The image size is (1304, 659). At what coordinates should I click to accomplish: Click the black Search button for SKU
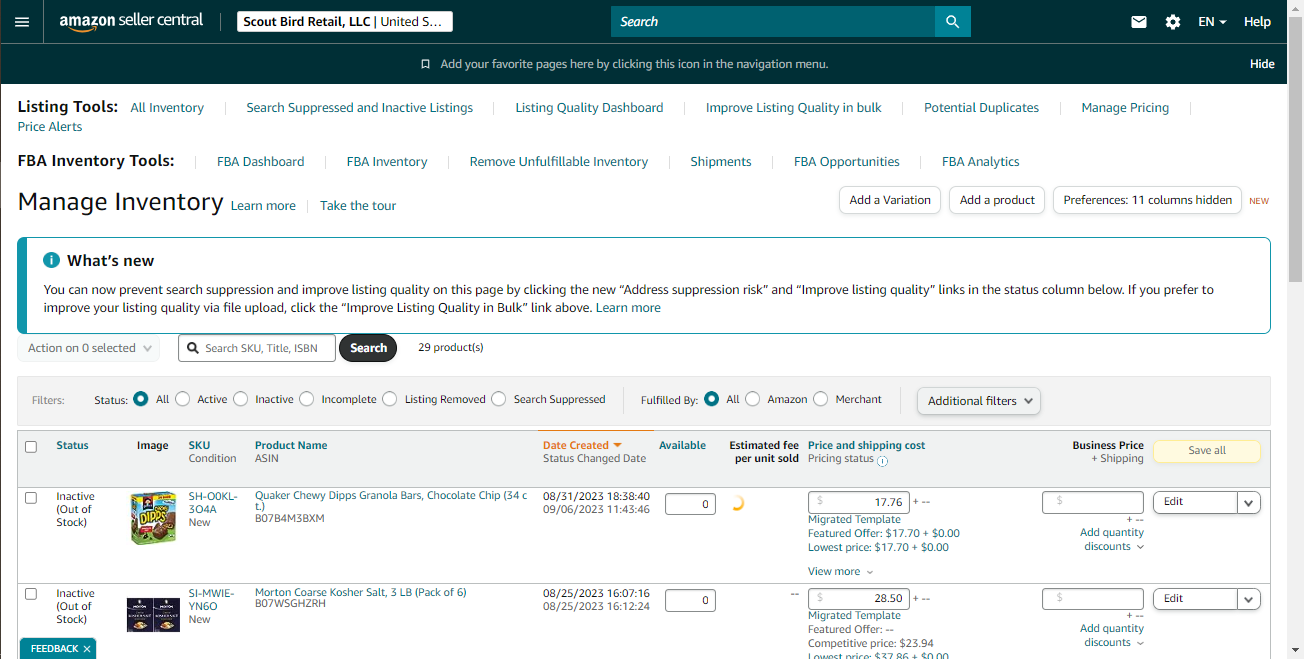[368, 348]
